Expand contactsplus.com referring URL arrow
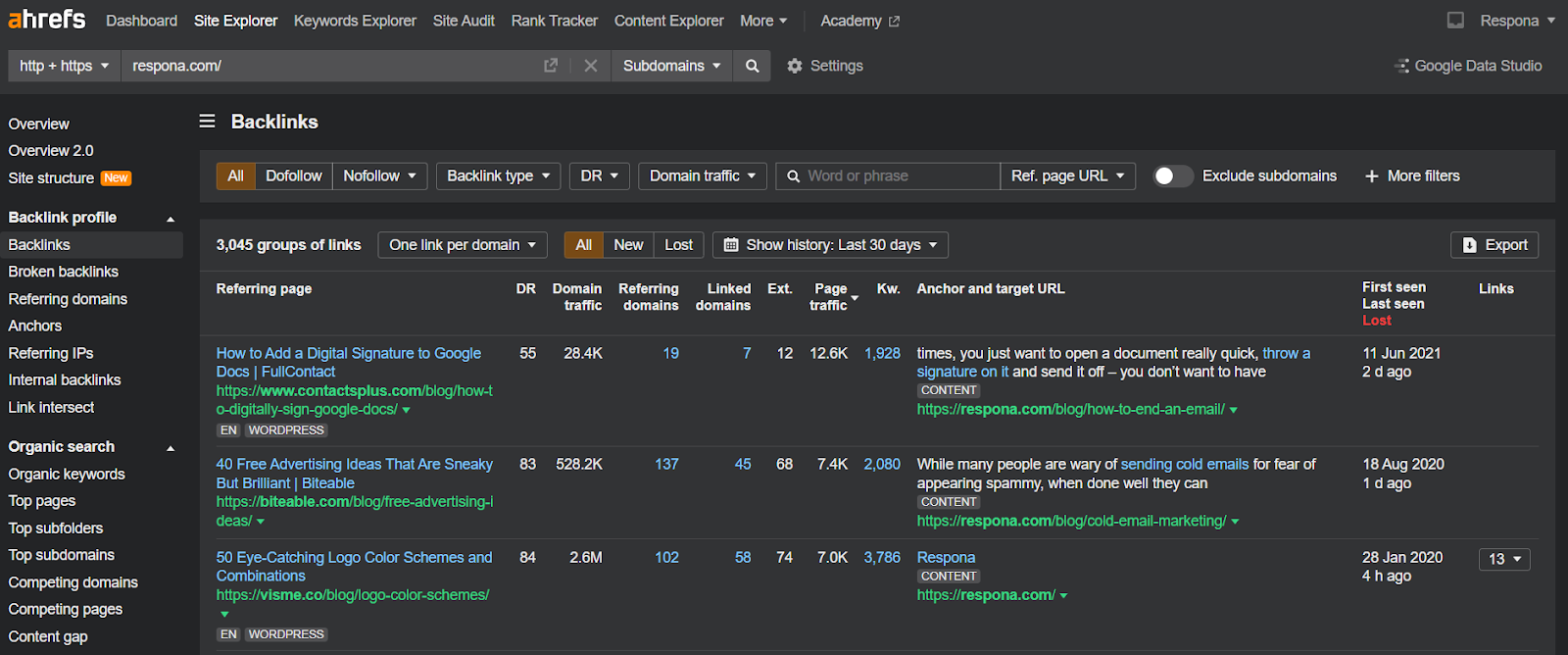This screenshot has height=655, width=1568. click(406, 410)
